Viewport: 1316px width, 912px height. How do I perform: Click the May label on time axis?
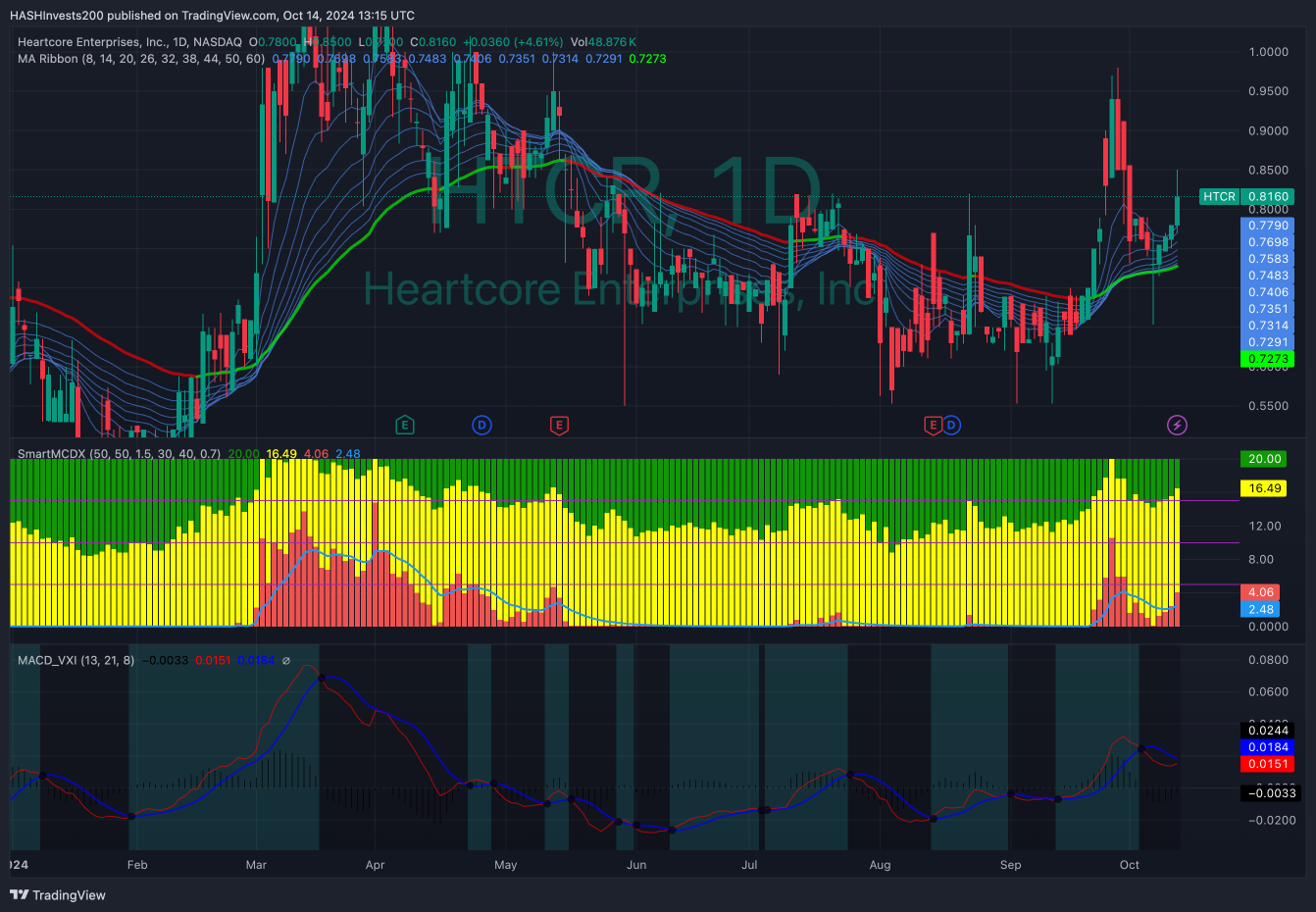(x=505, y=865)
